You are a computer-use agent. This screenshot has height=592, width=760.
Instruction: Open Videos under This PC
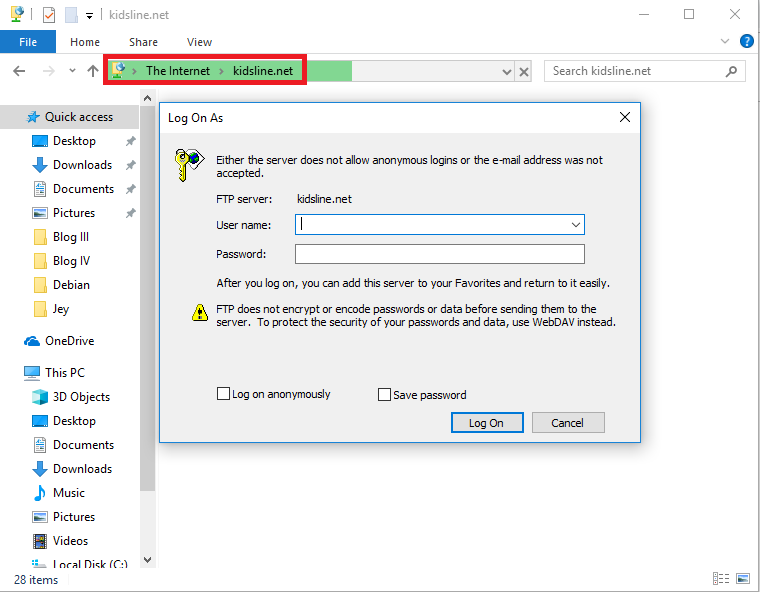[x=70, y=541]
